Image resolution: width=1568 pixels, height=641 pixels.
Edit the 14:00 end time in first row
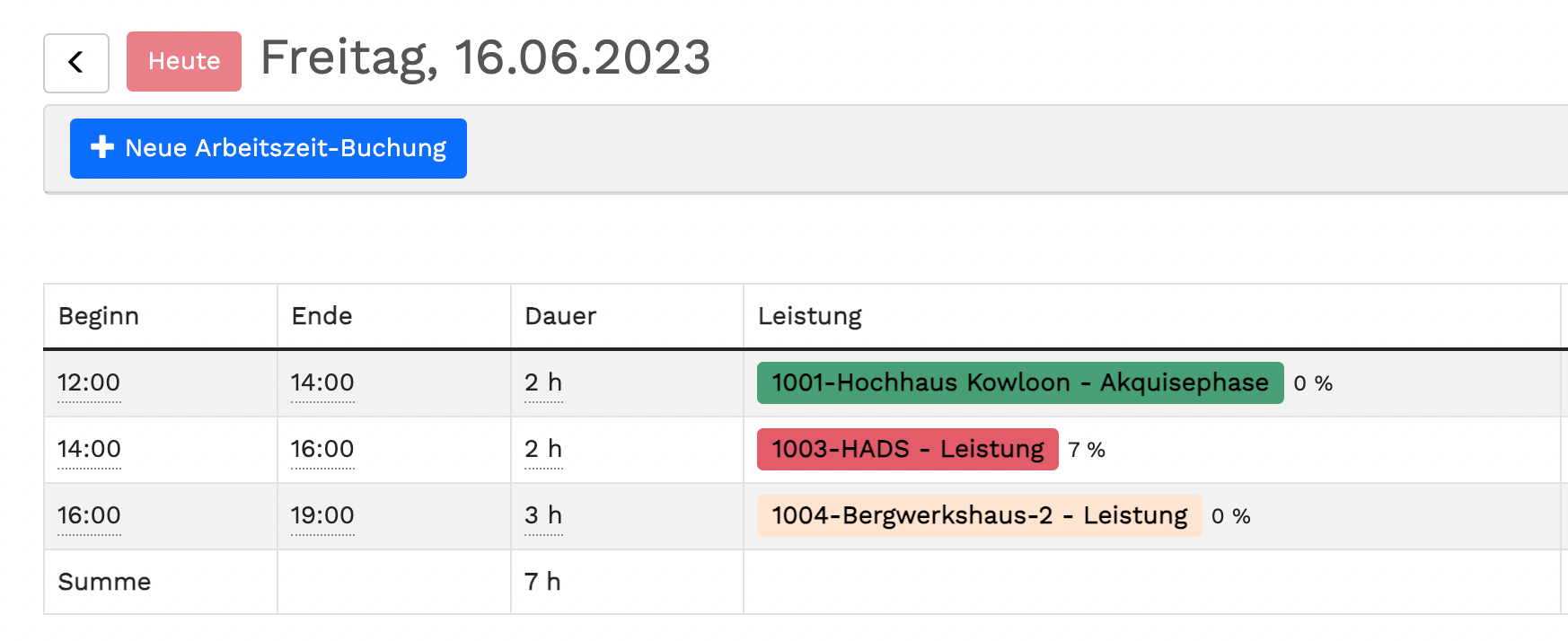click(x=322, y=383)
